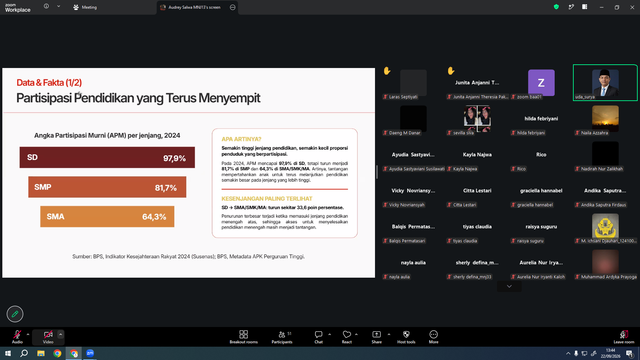Open File Explorer from taskbar
Viewport: 640px width, 360px height.
(41, 353)
